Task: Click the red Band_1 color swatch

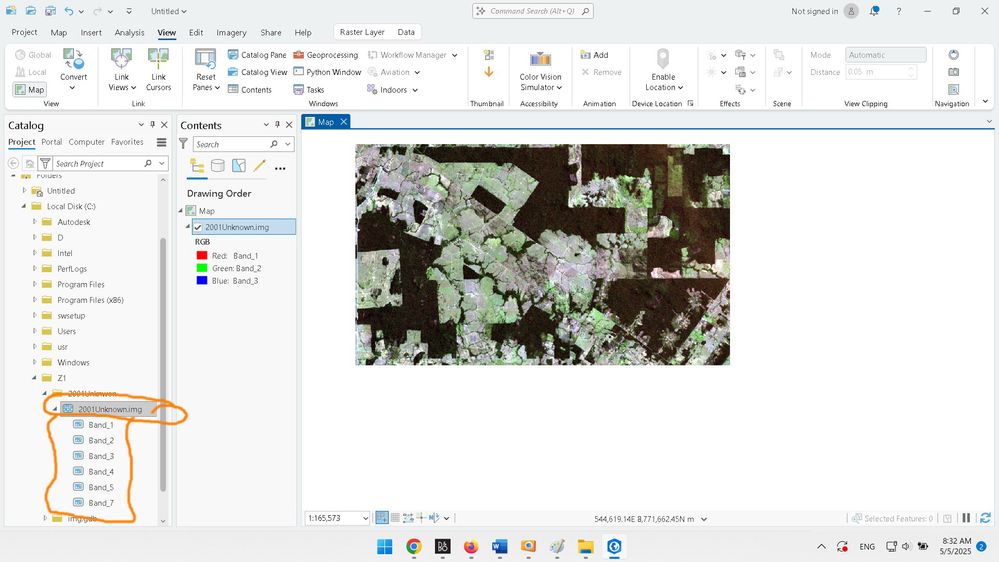Action: (x=202, y=256)
